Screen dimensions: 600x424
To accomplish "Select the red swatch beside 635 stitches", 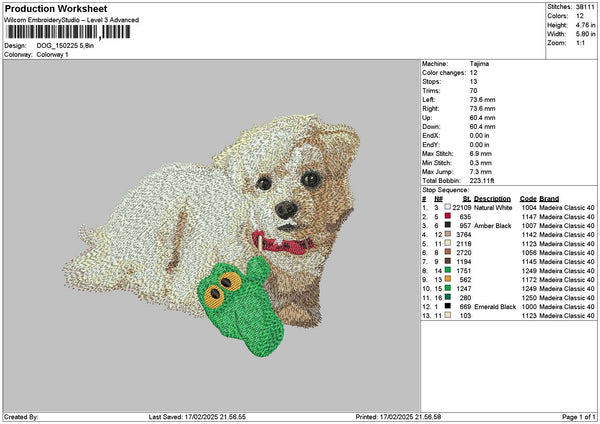I will (x=447, y=216).
